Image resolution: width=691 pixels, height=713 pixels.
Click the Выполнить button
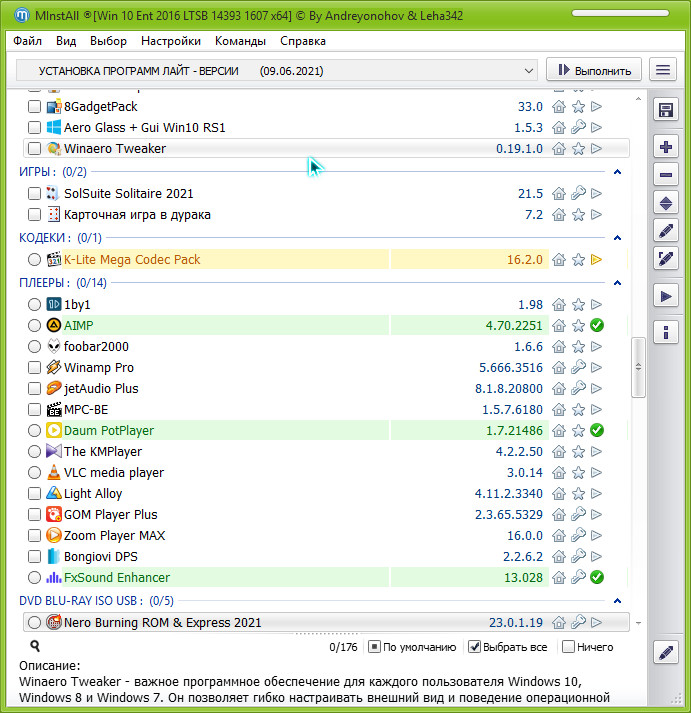(594, 70)
